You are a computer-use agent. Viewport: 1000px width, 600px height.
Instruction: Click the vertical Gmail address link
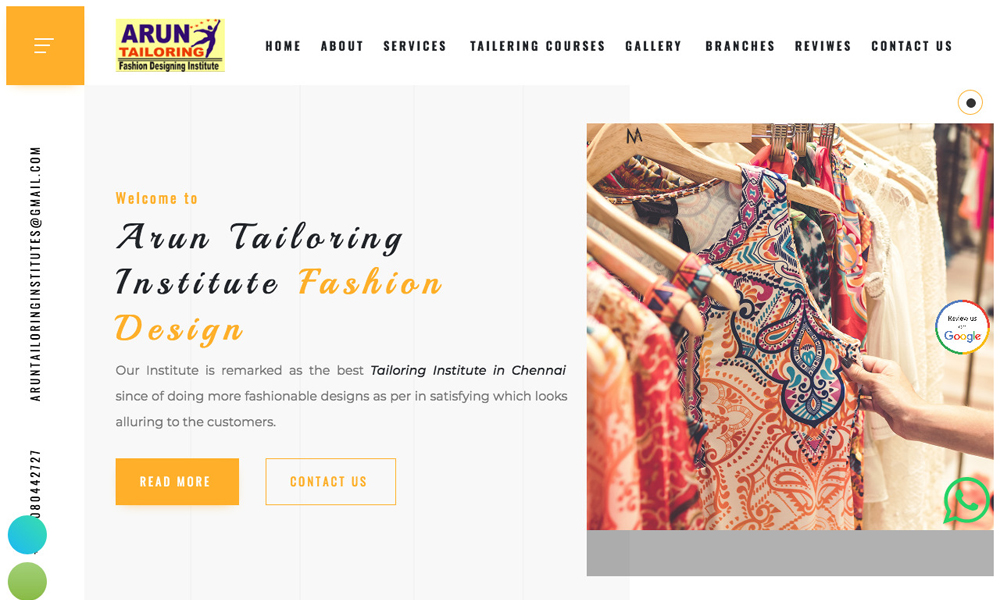point(35,274)
